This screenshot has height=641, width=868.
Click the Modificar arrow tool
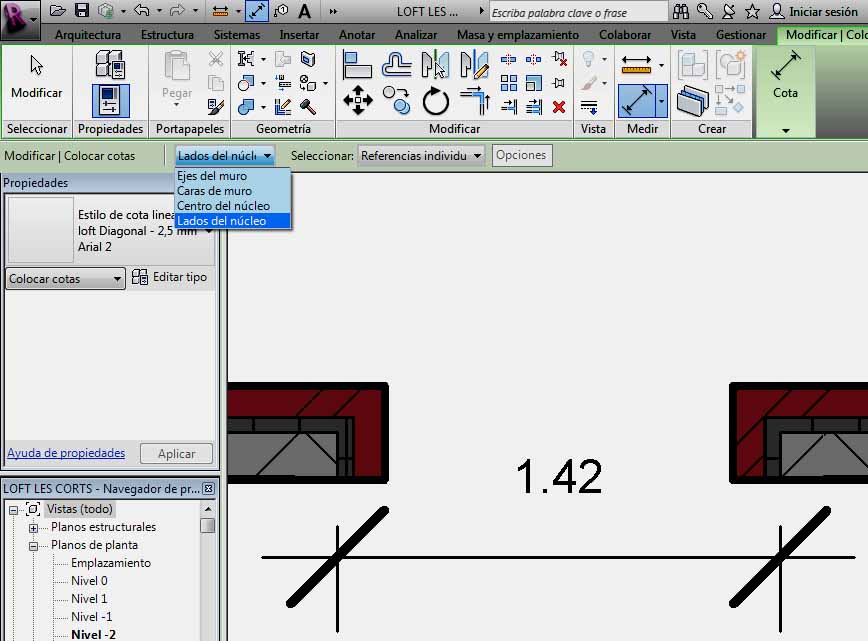point(36,78)
